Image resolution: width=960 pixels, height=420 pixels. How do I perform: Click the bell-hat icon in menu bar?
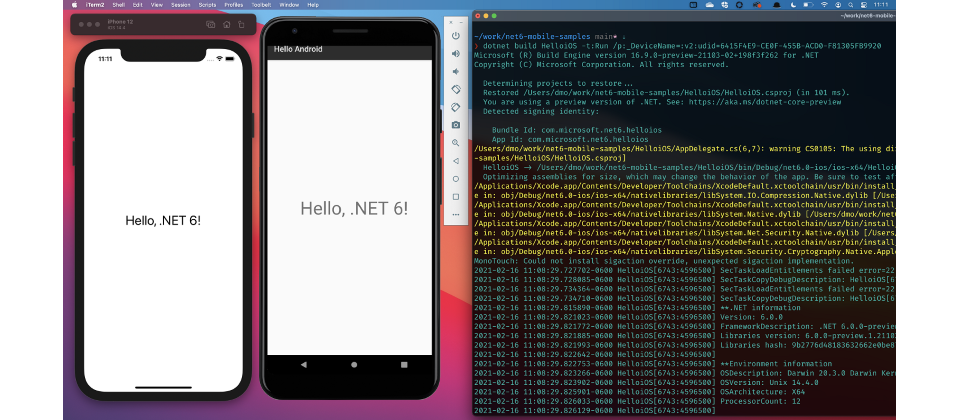point(776,4)
